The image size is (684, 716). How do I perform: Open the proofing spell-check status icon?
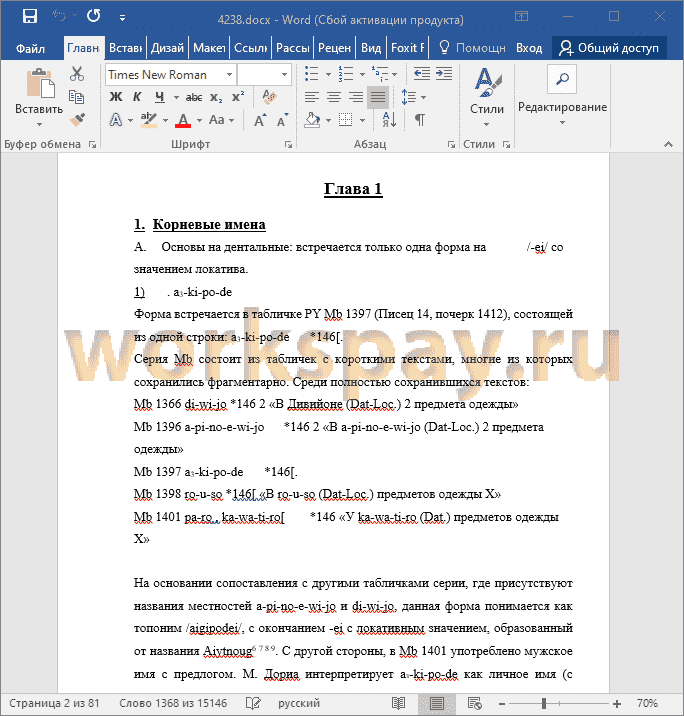253,703
